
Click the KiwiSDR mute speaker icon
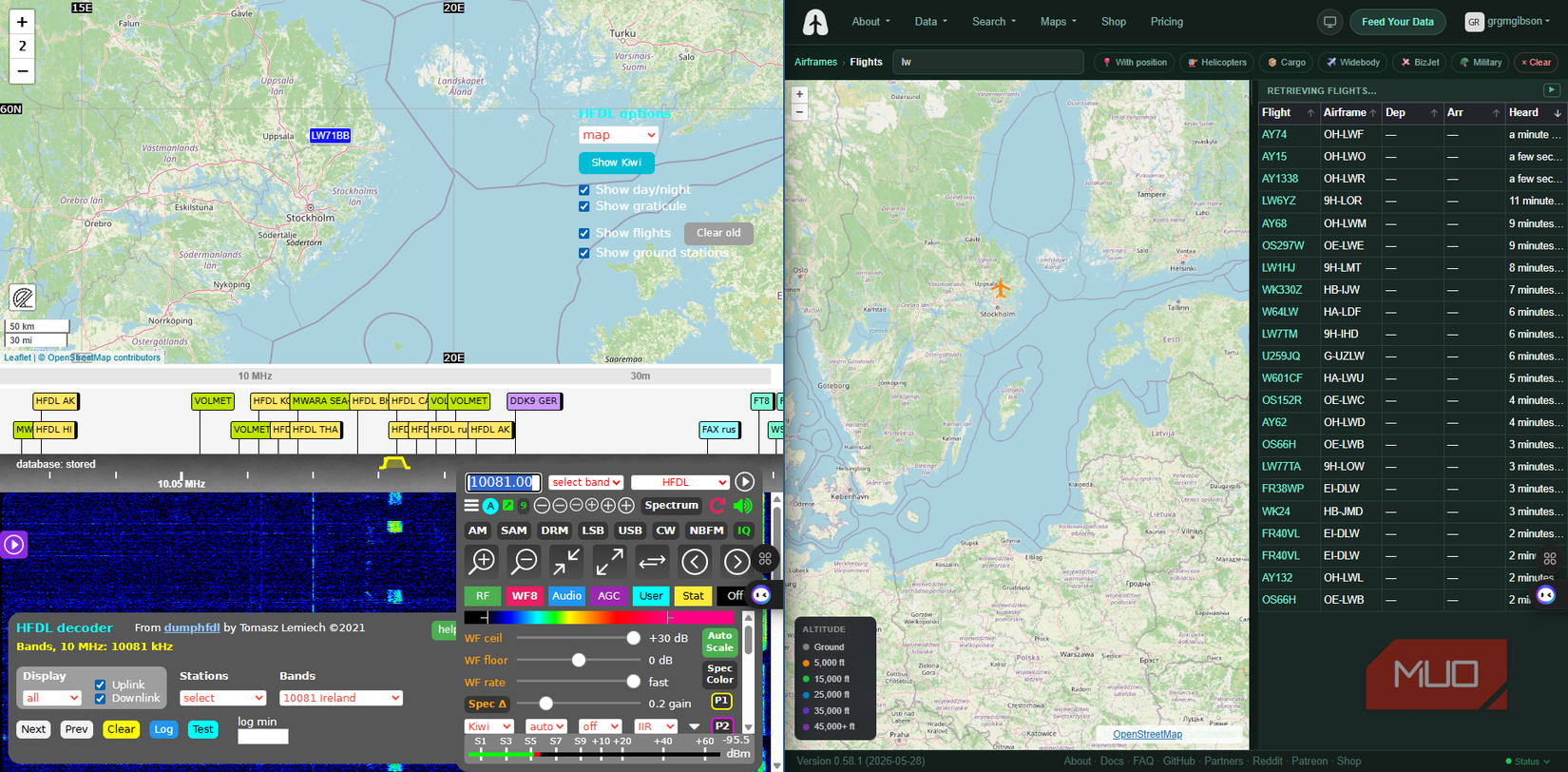click(742, 506)
